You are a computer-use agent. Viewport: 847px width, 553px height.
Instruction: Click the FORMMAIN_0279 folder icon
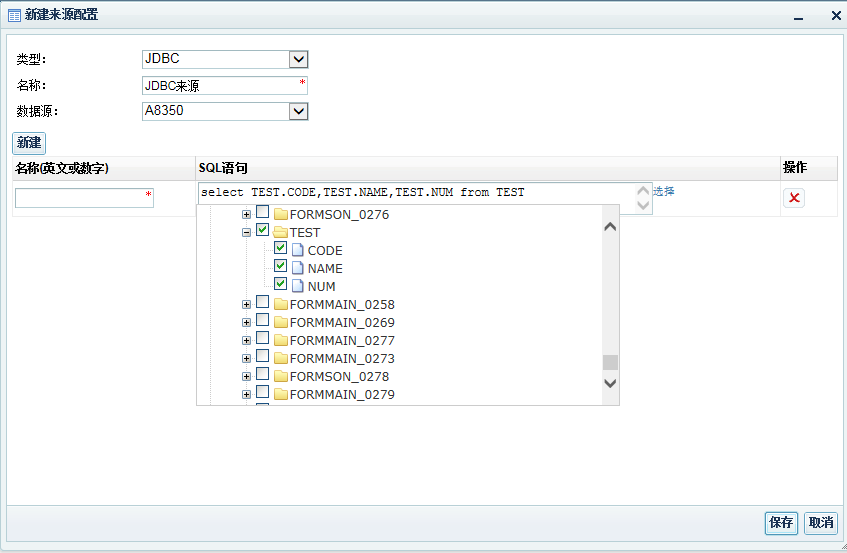coord(280,394)
